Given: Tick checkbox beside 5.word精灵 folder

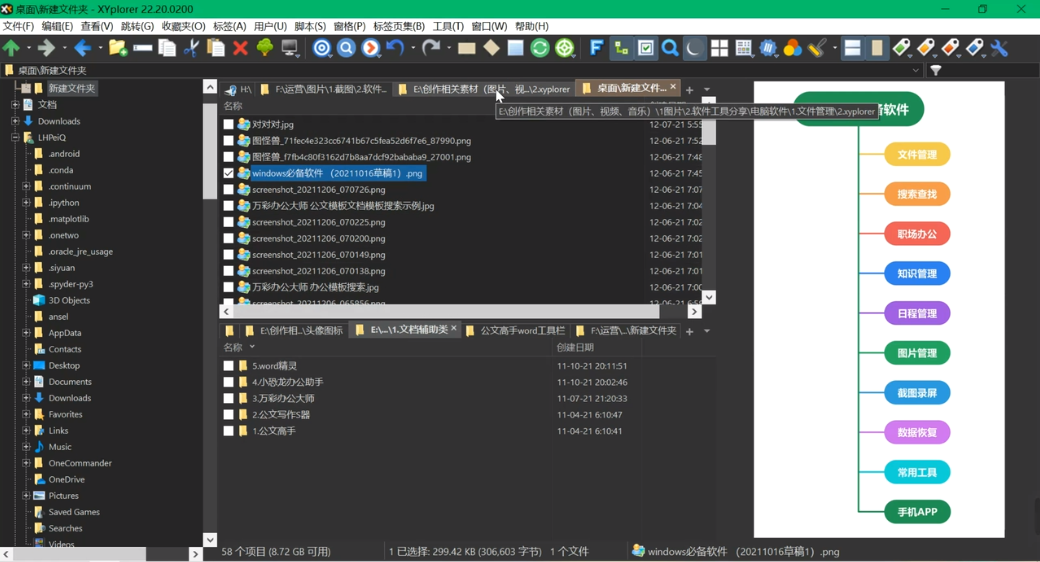Looking at the screenshot, I should coord(229,366).
